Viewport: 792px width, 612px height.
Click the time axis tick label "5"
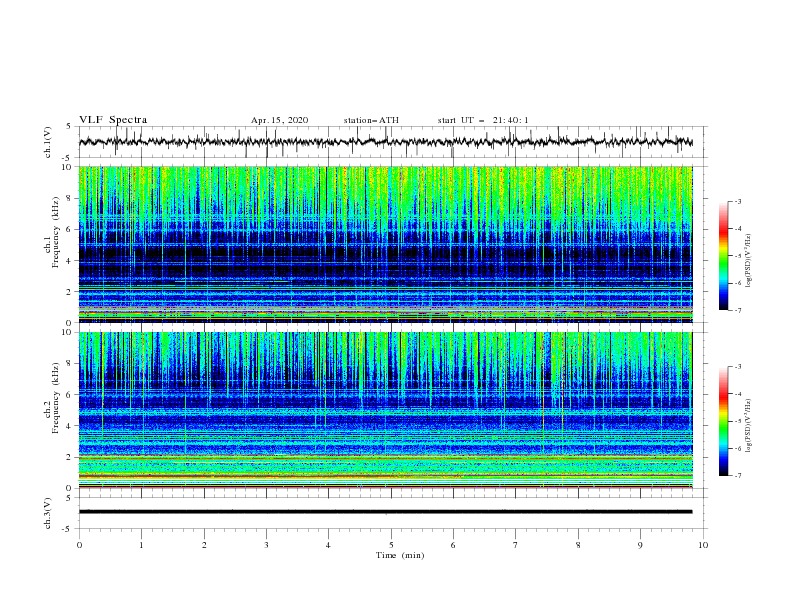[x=391, y=545]
